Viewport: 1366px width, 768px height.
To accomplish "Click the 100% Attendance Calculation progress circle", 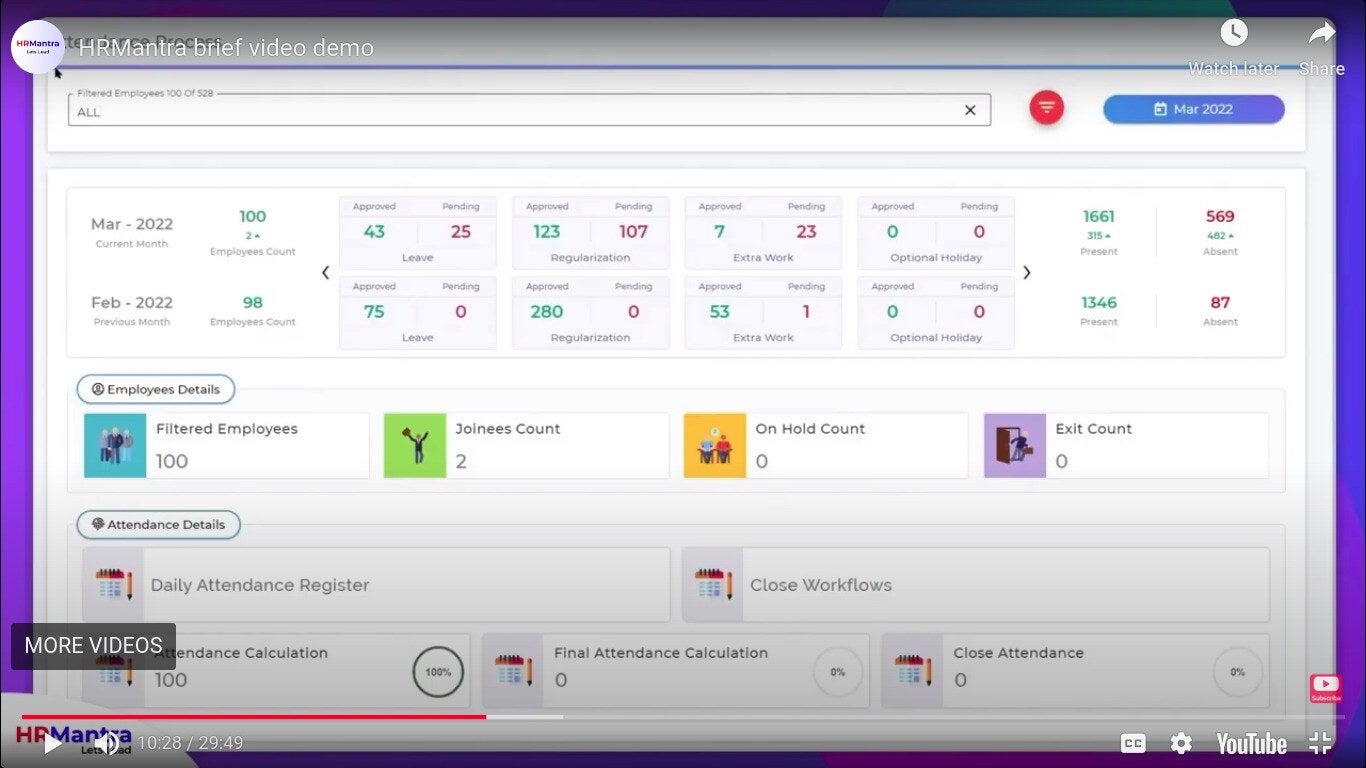I will pos(438,672).
